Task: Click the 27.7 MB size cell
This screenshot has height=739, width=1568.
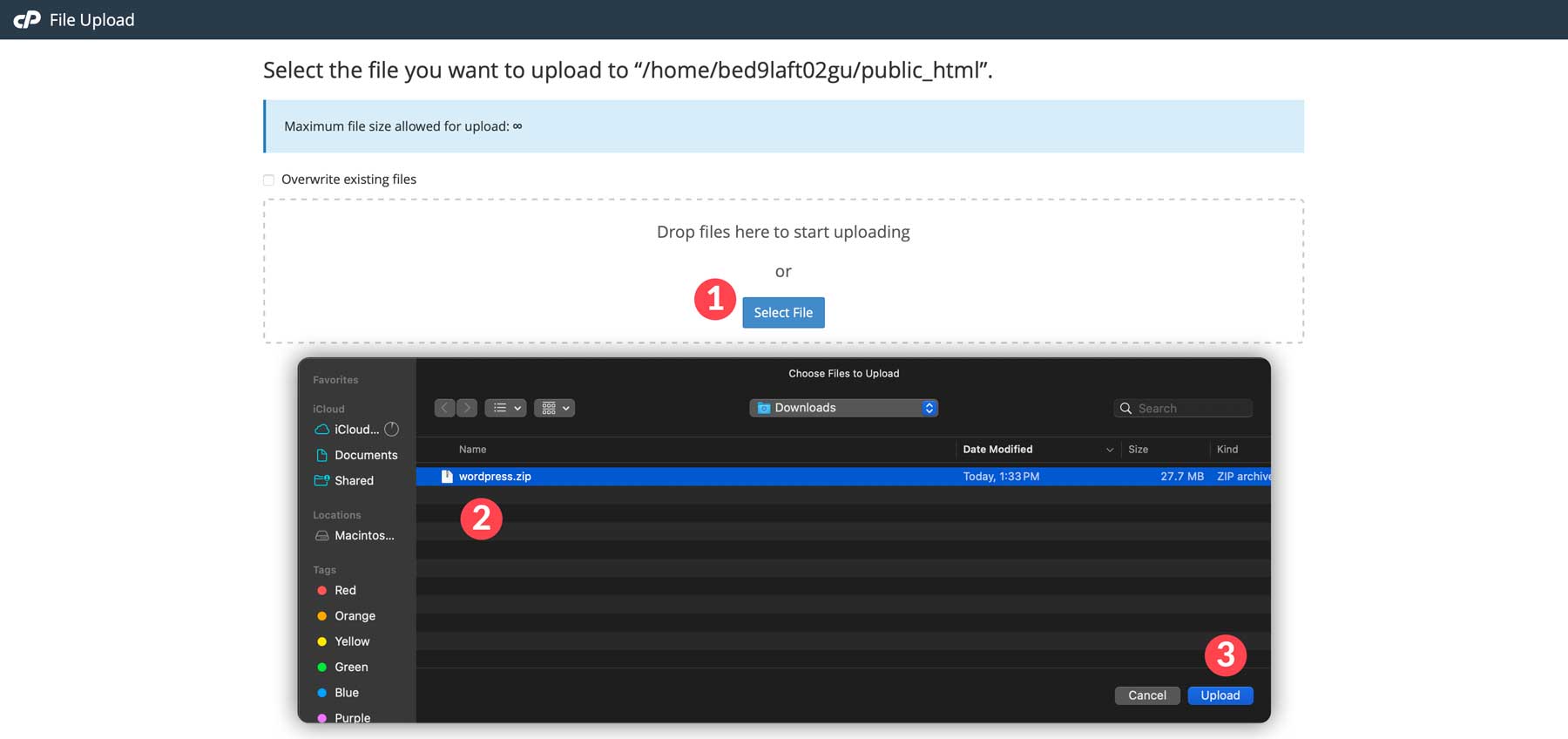Action: 1182,476
